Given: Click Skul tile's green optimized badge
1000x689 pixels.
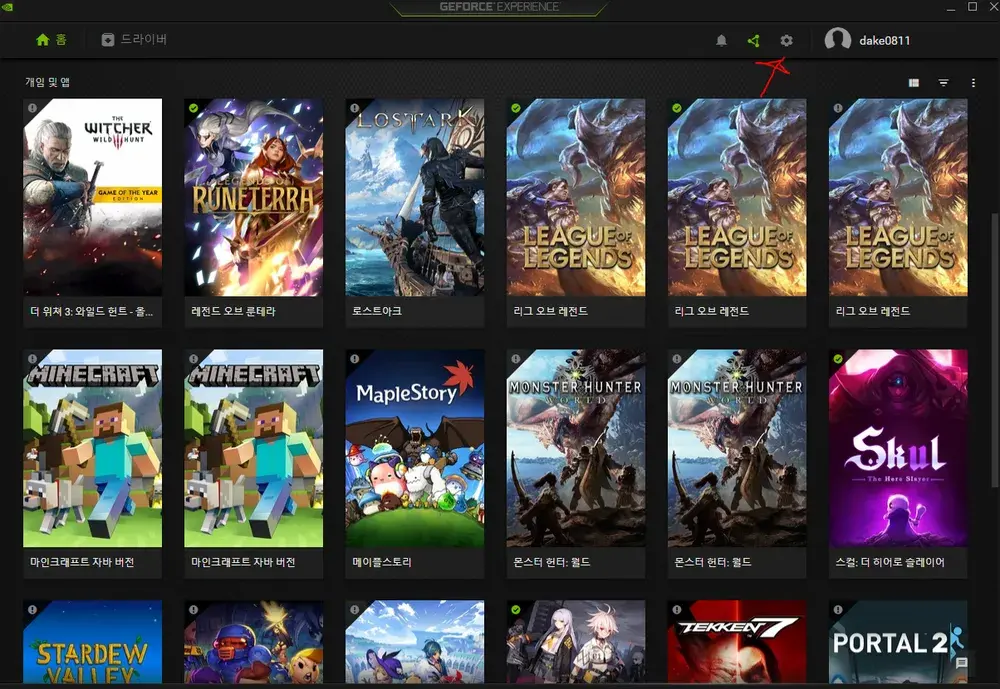Looking at the screenshot, I should click(x=838, y=359).
